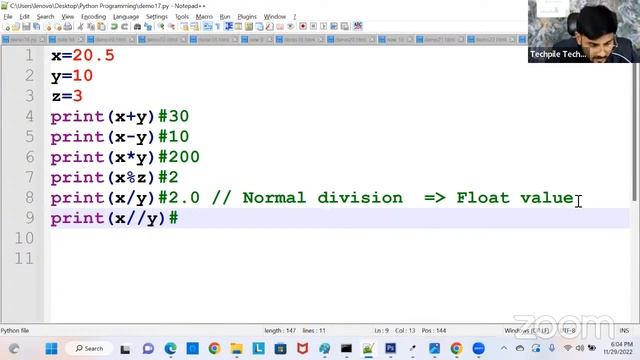The height and width of the screenshot is (360, 640).
Task: Open the Edit menu
Action: 24,17
